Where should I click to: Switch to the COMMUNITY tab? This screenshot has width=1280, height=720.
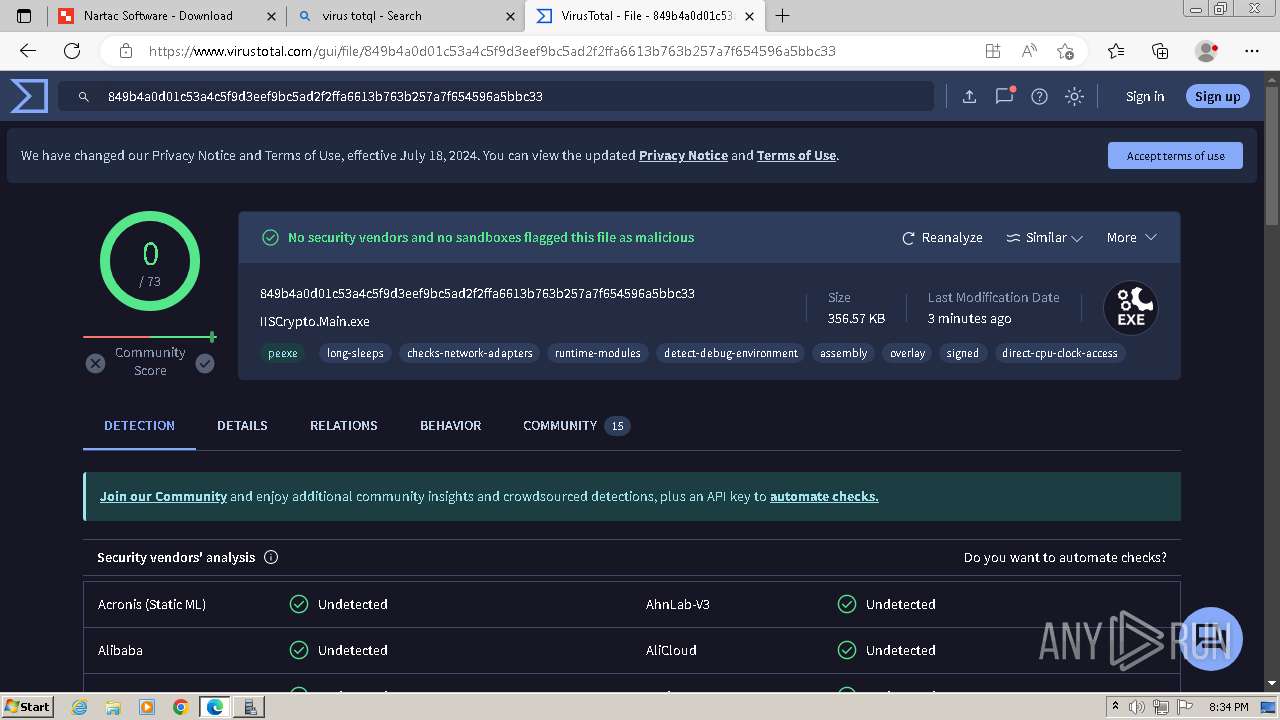coord(576,426)
